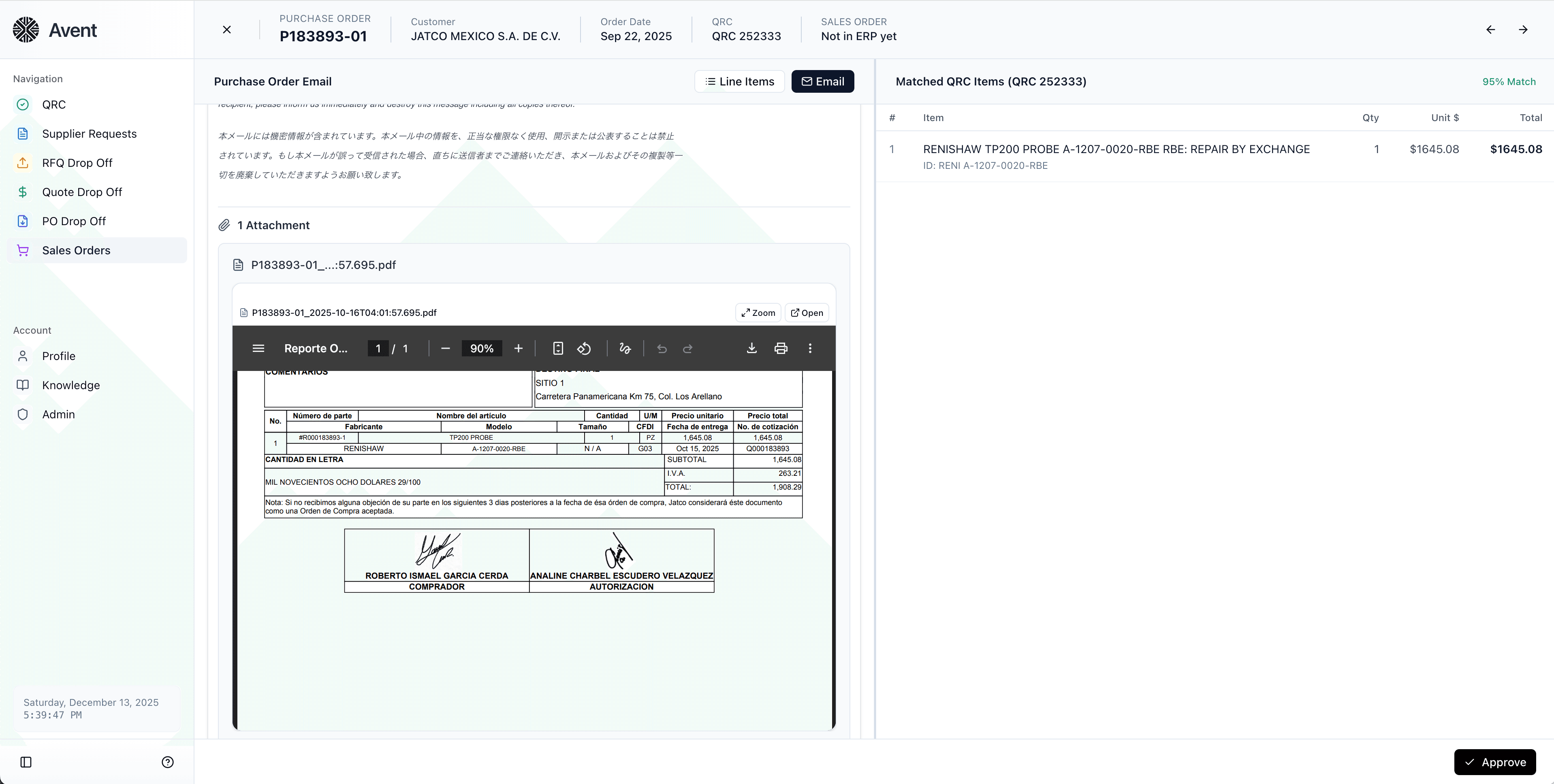Toggle the PDF viewer sidebar menu
1554x784 pixels.
pos(258,349)
